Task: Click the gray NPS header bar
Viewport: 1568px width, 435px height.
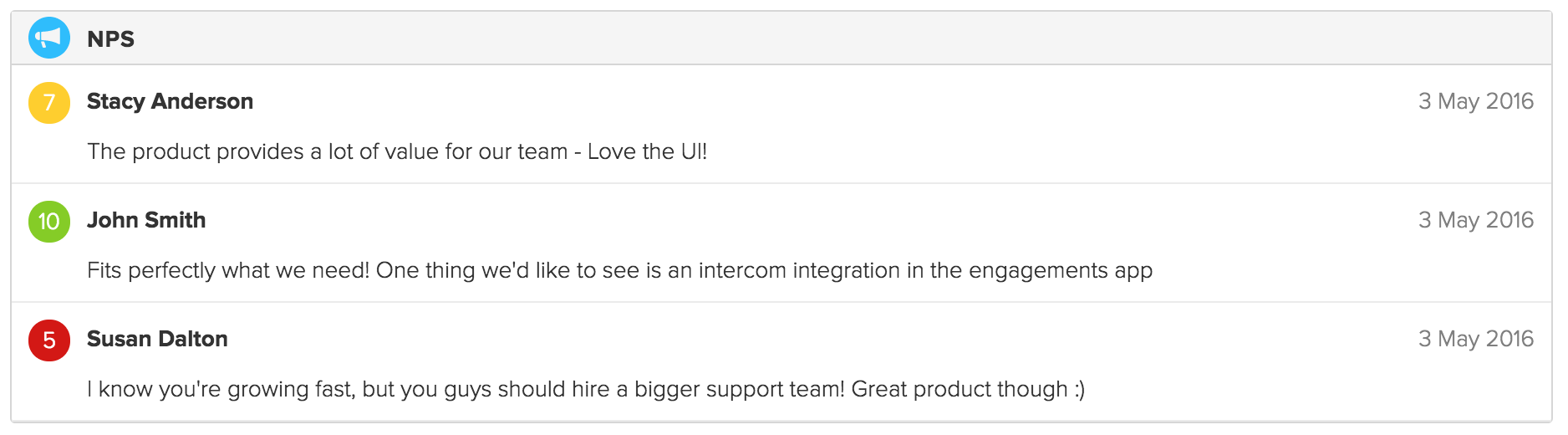Action: pos(781,38)
